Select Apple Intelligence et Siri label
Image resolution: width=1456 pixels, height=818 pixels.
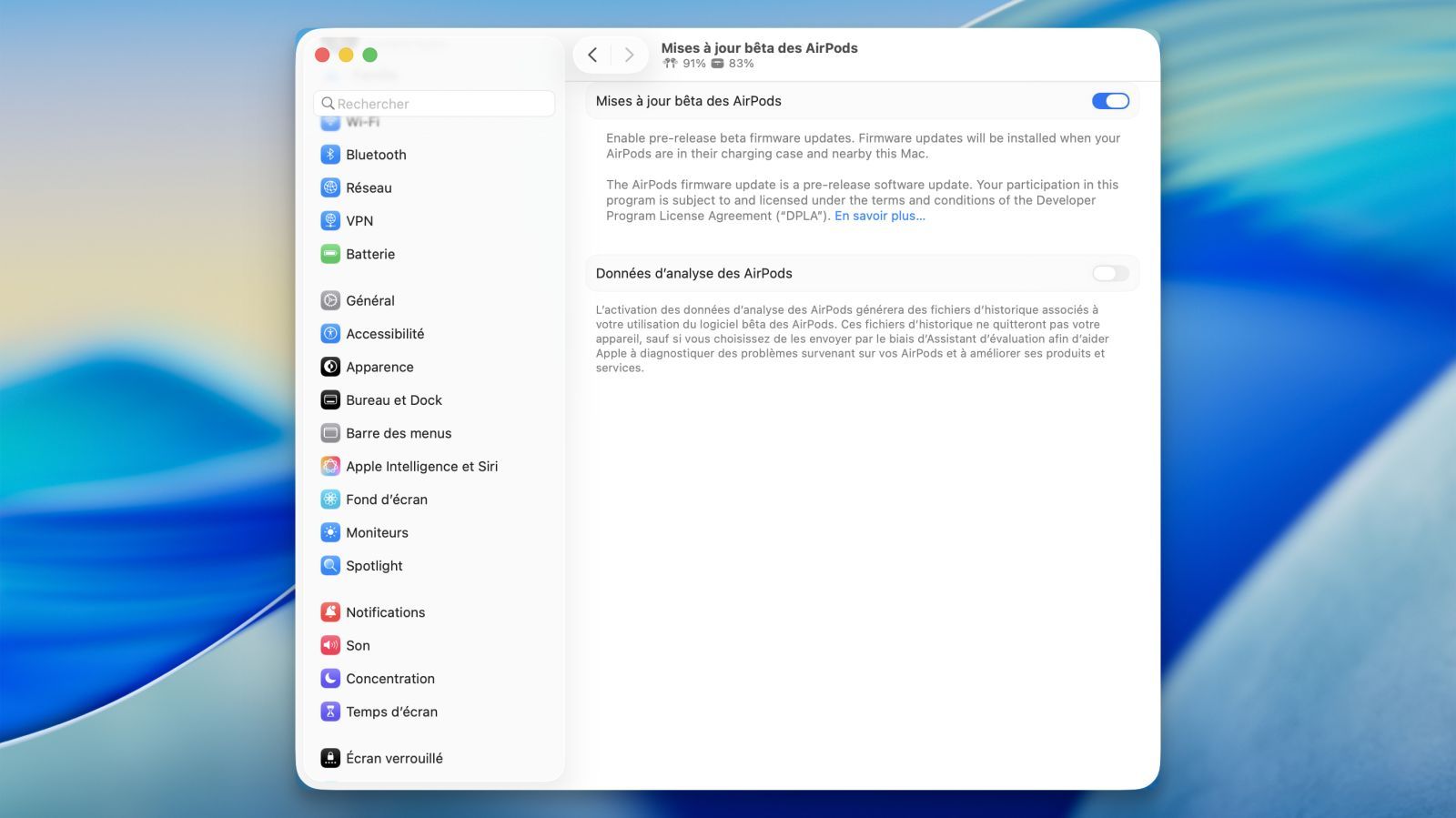(421, 466)
